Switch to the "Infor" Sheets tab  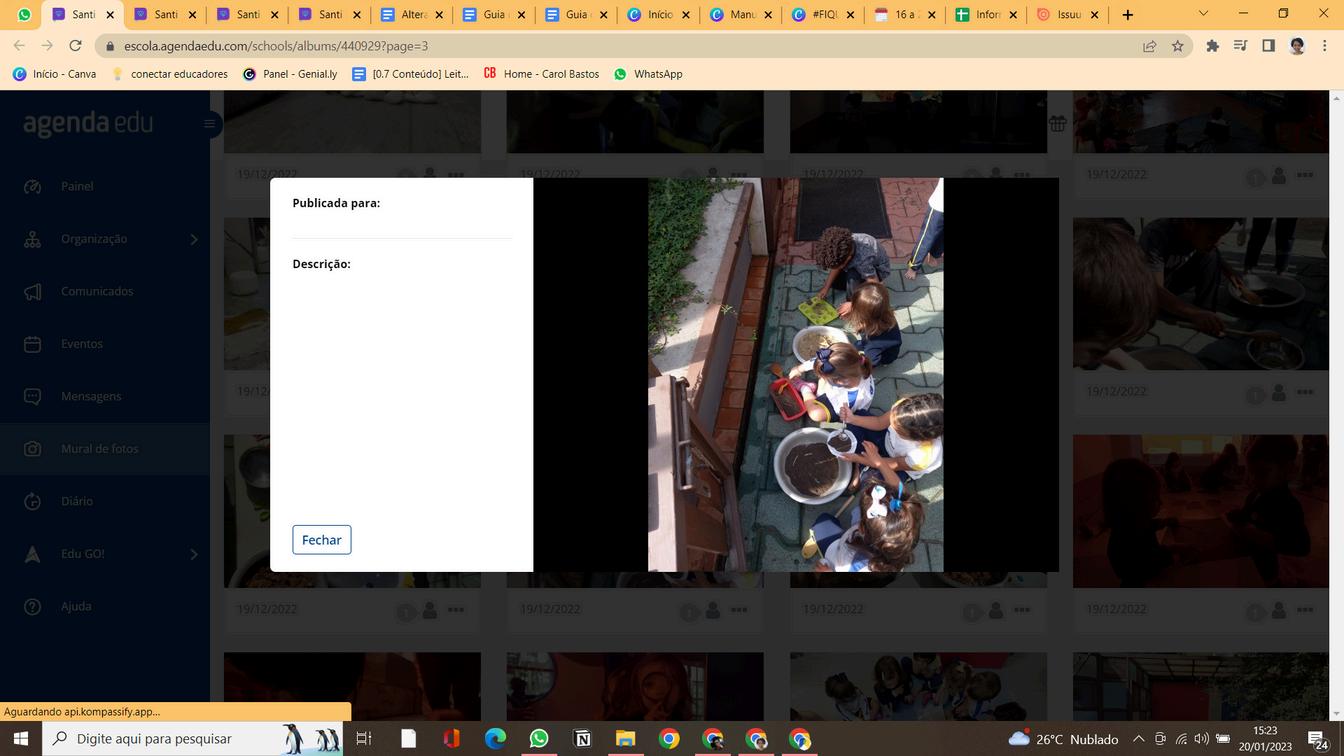point(985,15)
